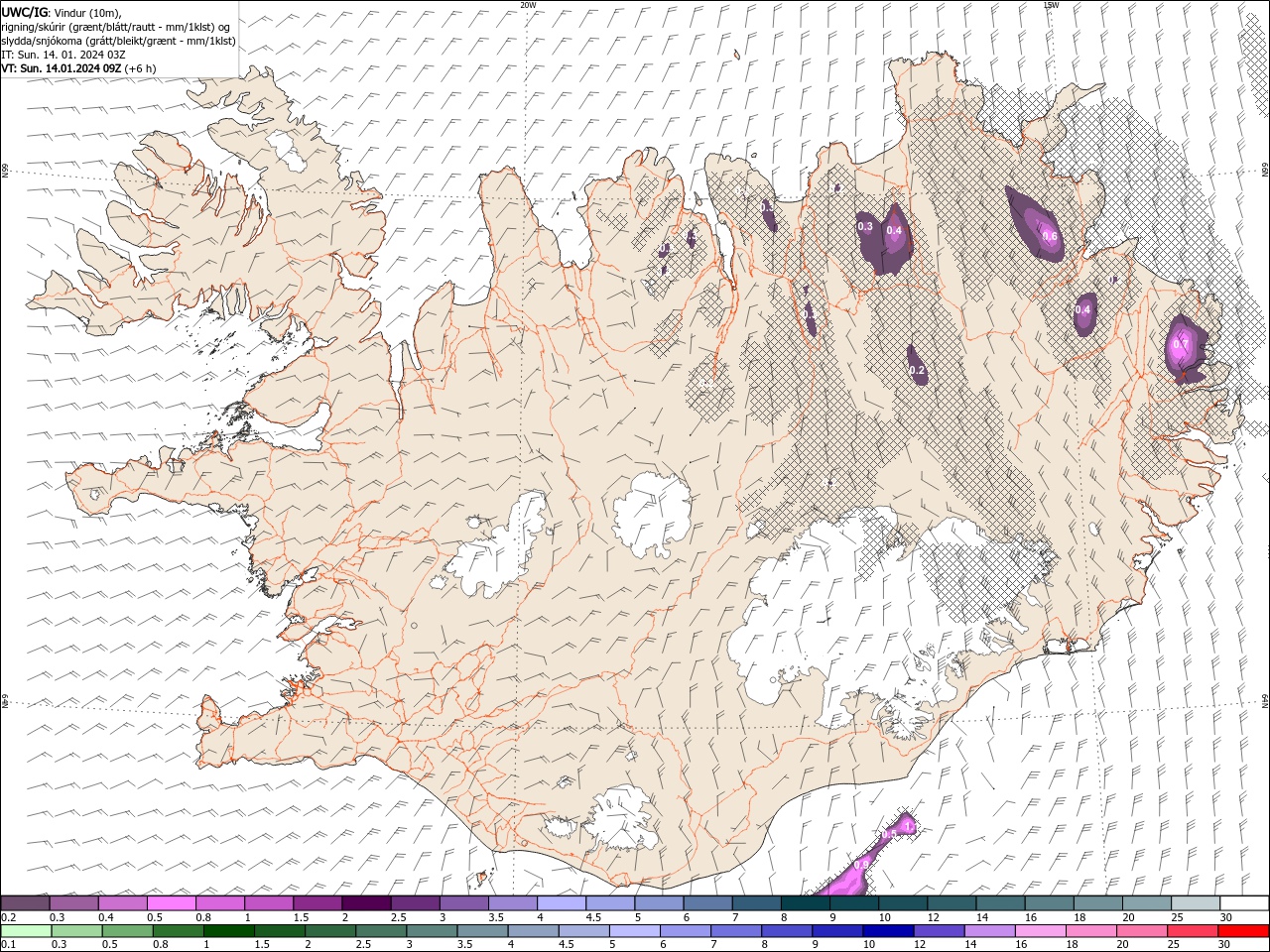Pick the darkest green lower legend swatch at 1
This screenshot has height=952, width=1270.
(x=228, y=931)
